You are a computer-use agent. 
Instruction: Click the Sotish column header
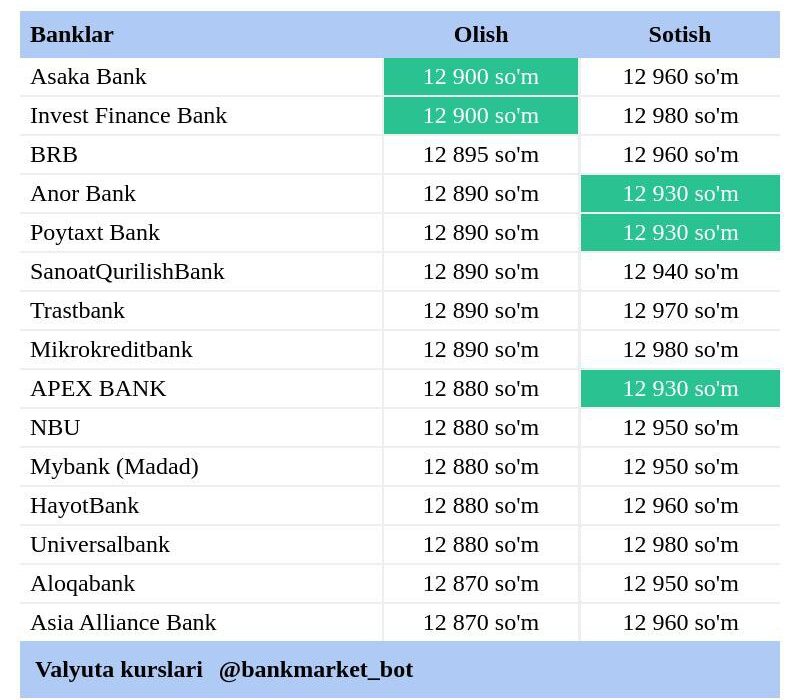[680, 35]
